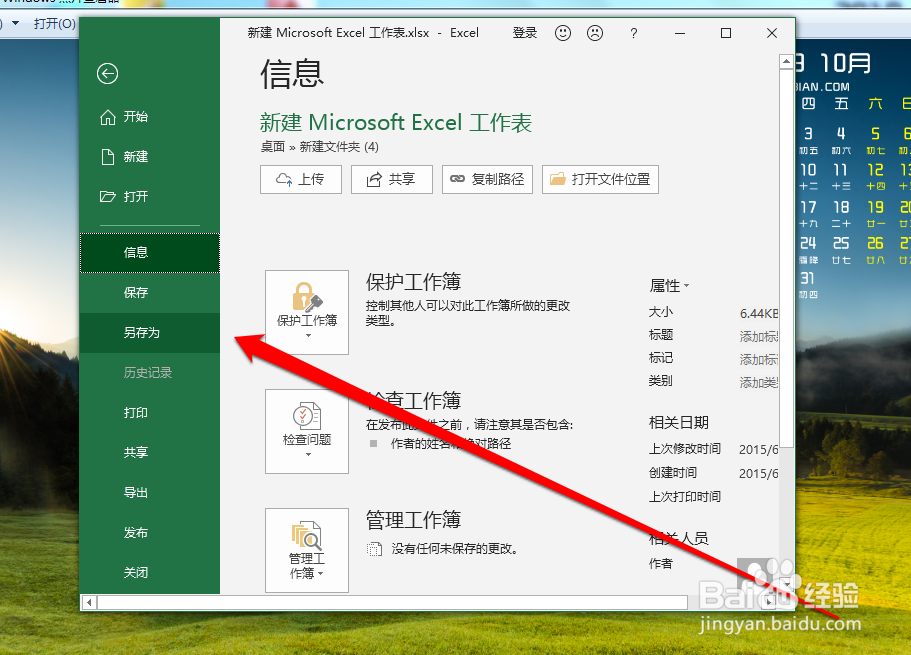Open the 打印 page

(x=149, y=413)
